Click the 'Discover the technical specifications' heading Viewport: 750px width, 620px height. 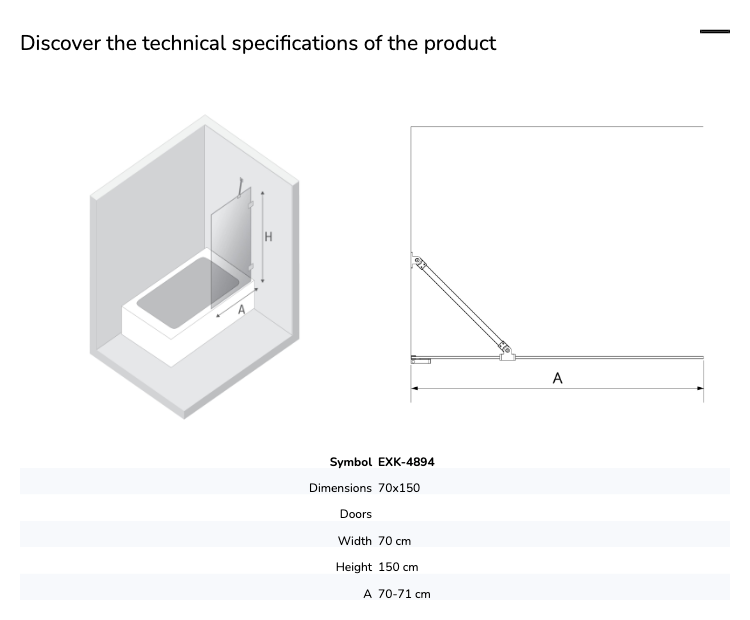[258, 43]
